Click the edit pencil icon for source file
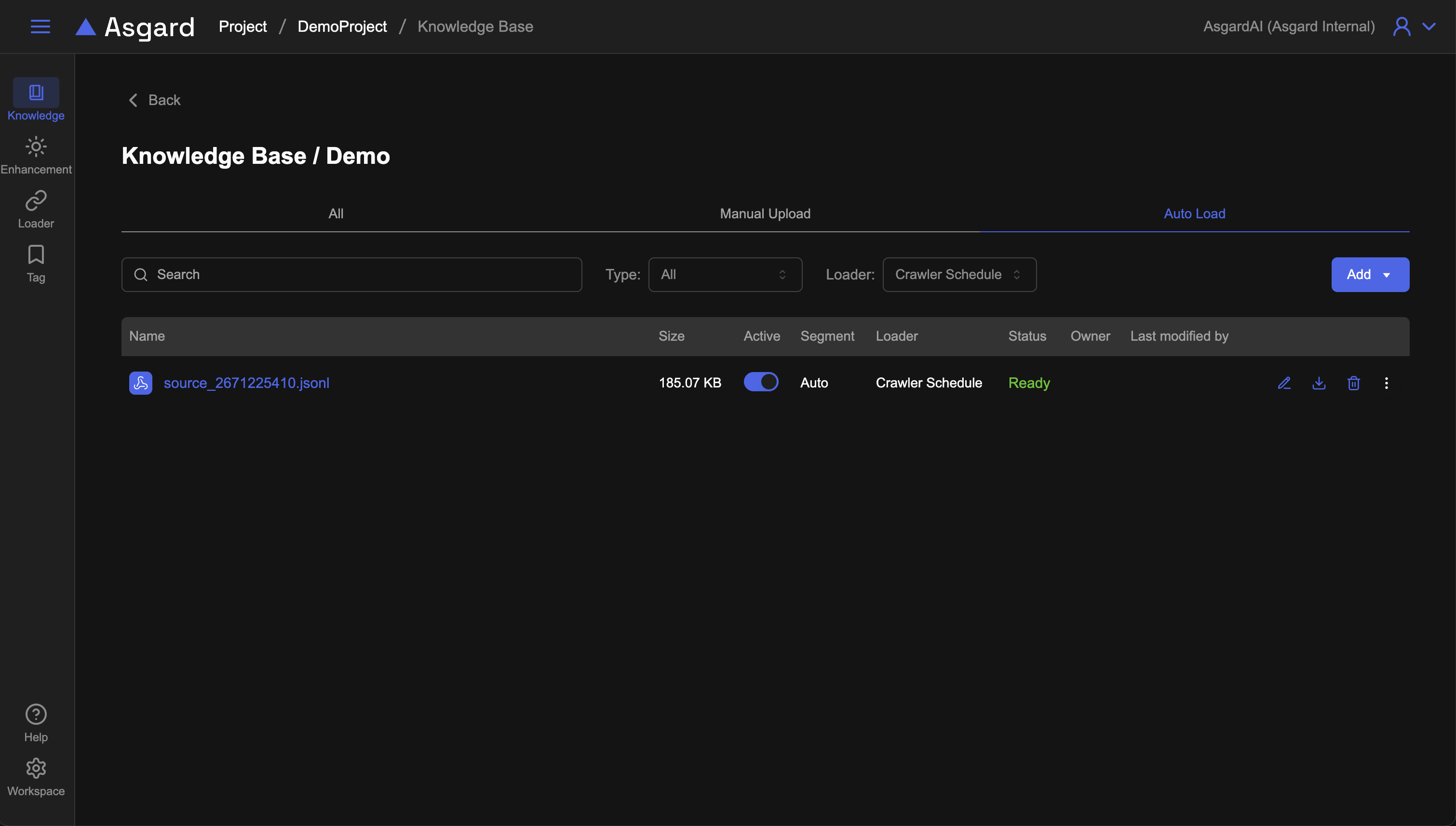The width and height of the screenshot is (1456, 826). click(1284, 383)
